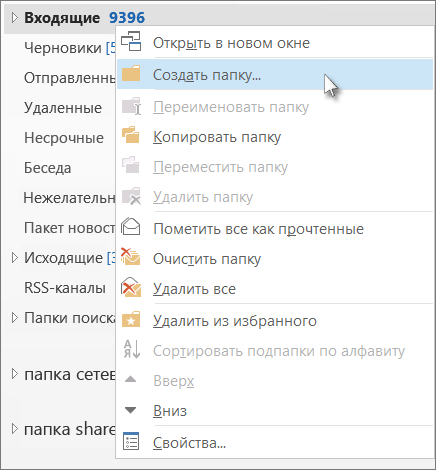
Task: Click the Properties list icon
Action: point(131,441)
